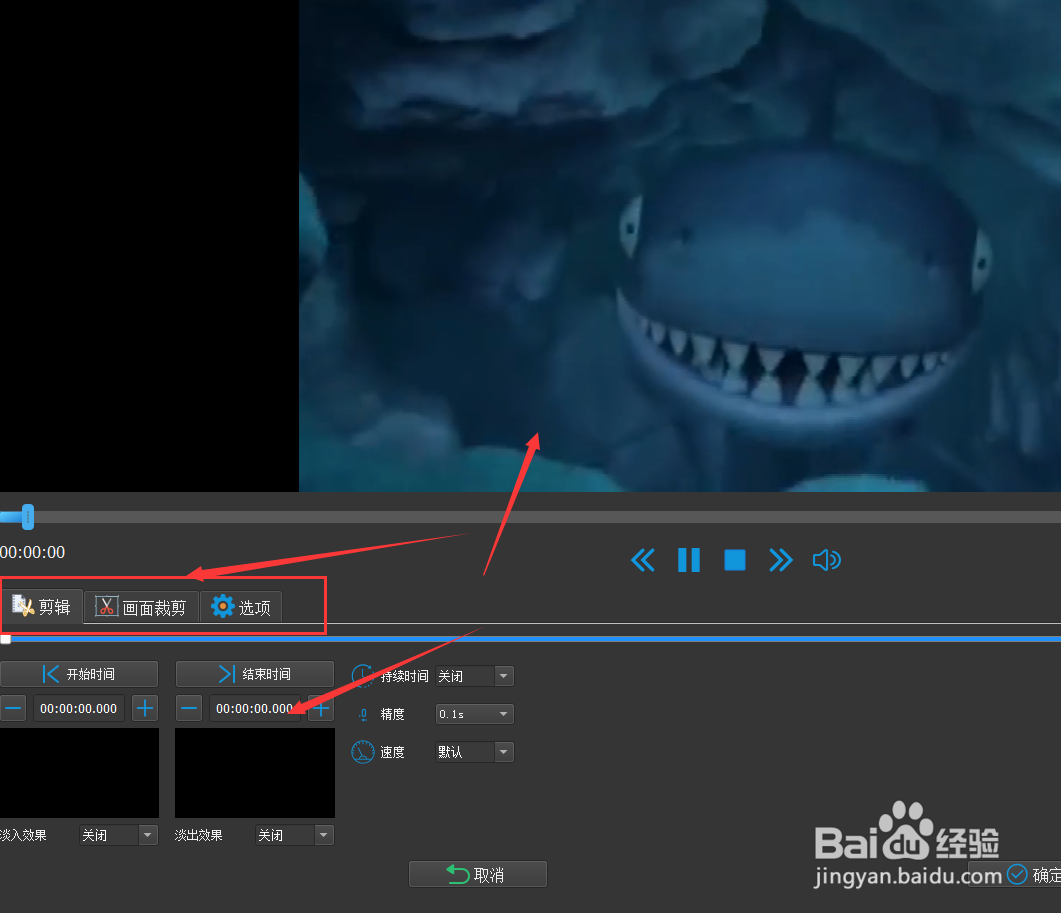Click the 00:00:00 playback time label
This screenshot has height=913, width=1061.
click(x=32, y=552)
